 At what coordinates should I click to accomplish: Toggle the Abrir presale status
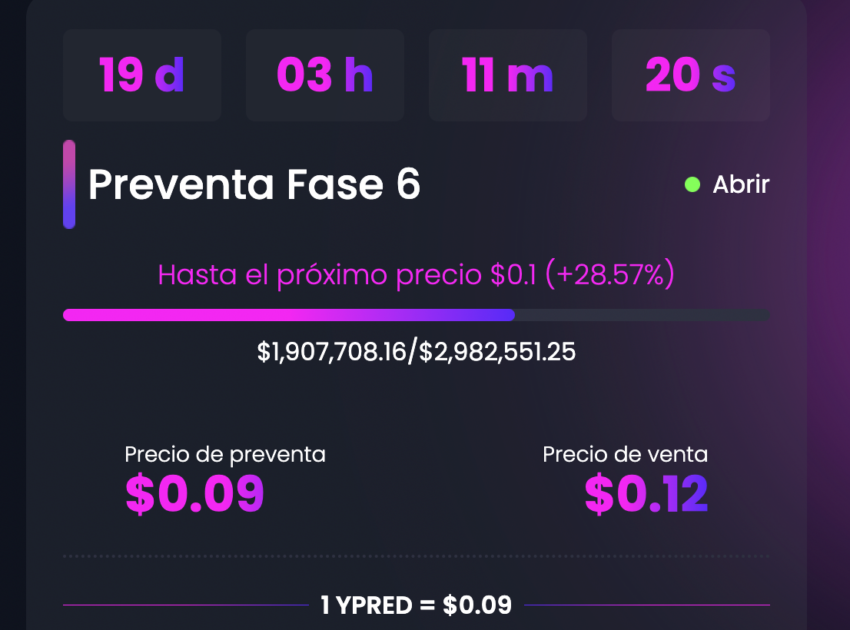pos(740,184)
